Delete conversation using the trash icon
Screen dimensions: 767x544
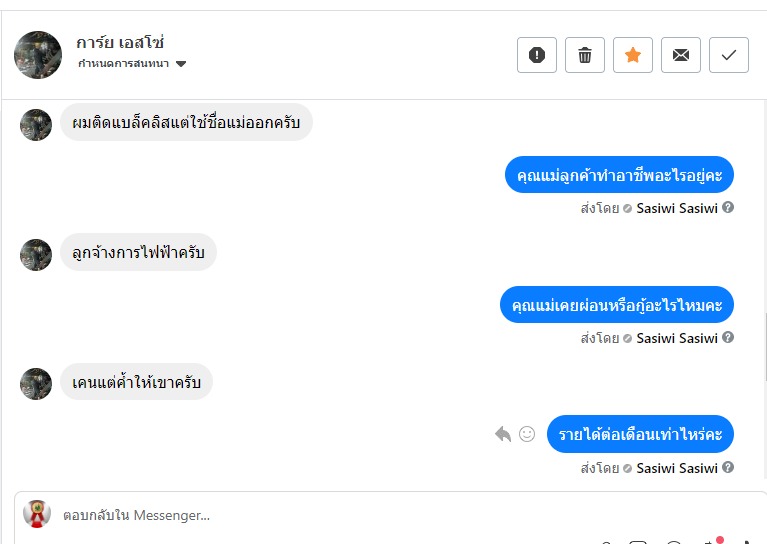tap(585, 55)
